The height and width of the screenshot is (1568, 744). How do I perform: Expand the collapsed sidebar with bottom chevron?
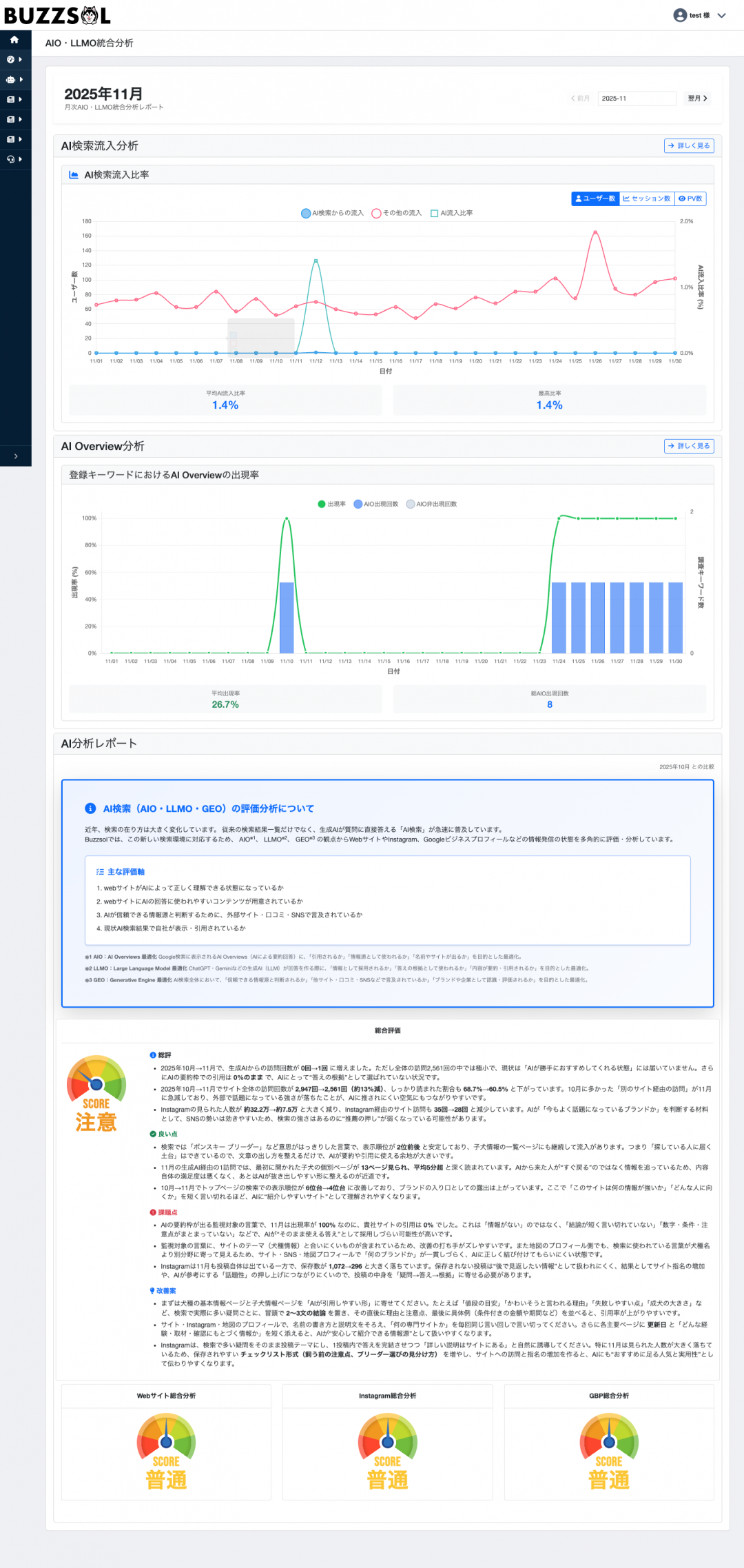[16, 456]
